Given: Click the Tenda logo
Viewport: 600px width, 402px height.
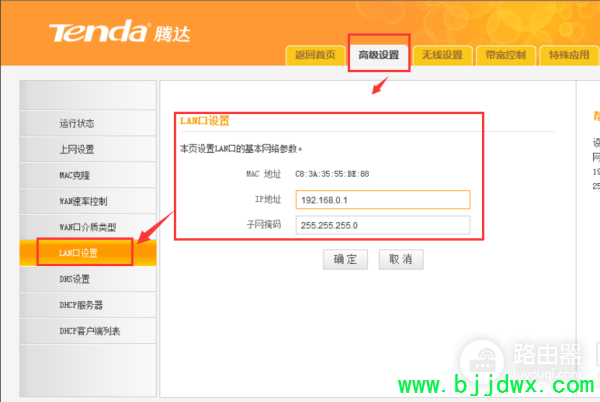Looking at the screenshot, I should (120, 32).
